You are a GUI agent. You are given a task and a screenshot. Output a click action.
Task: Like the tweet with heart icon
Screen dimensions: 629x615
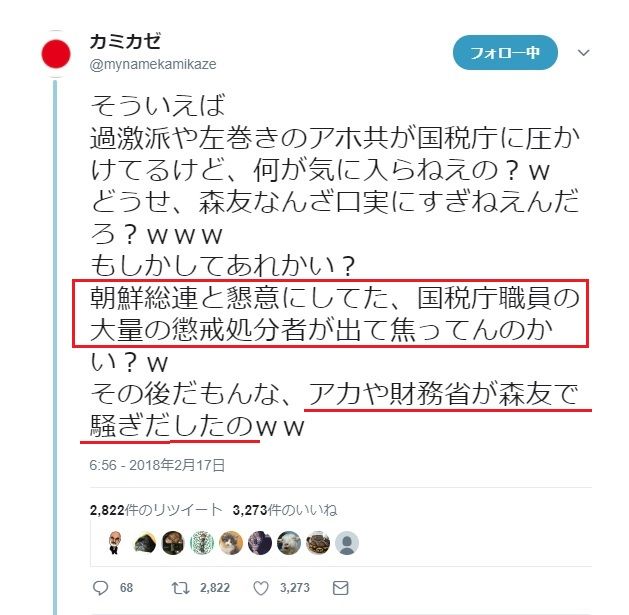(261, 588)
